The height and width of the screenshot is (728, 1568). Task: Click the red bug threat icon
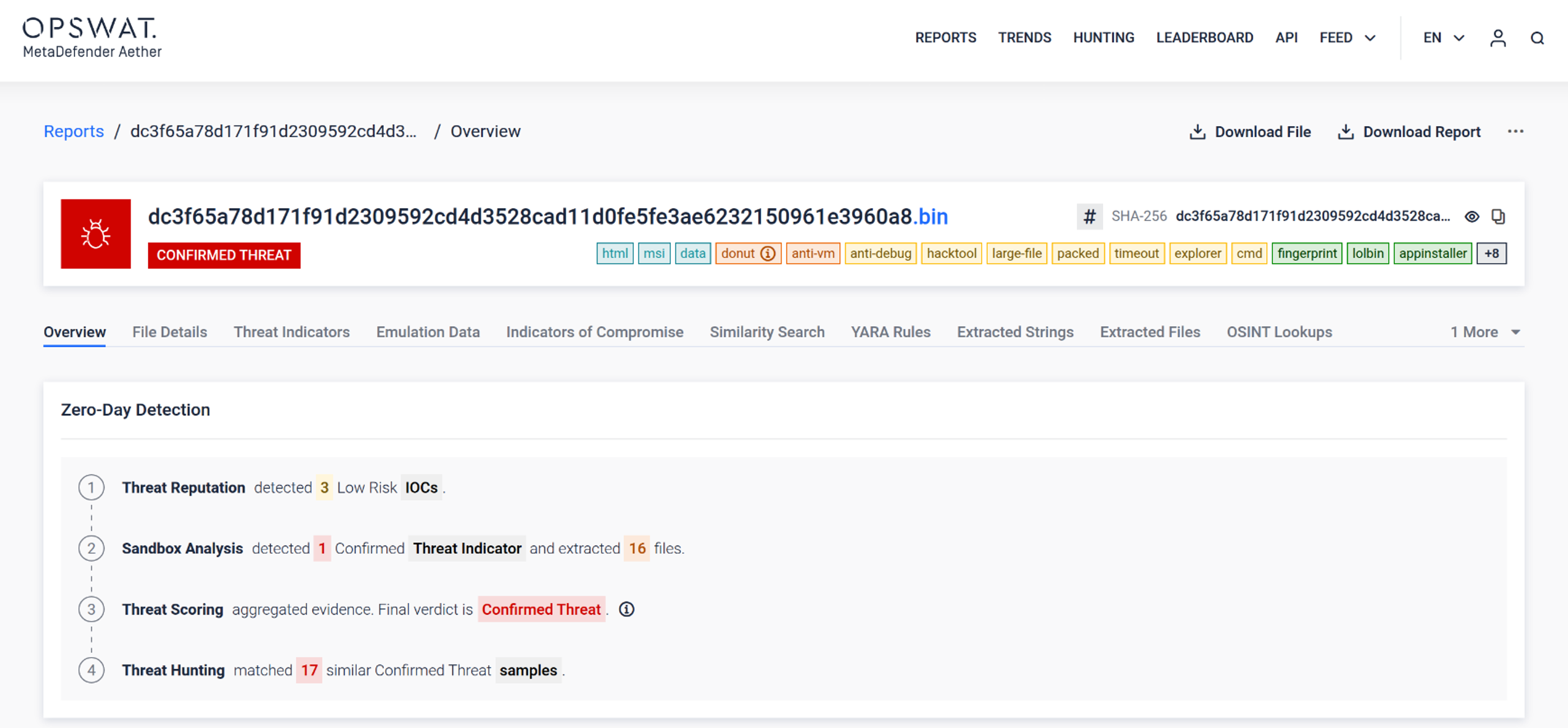pos(96,233)
